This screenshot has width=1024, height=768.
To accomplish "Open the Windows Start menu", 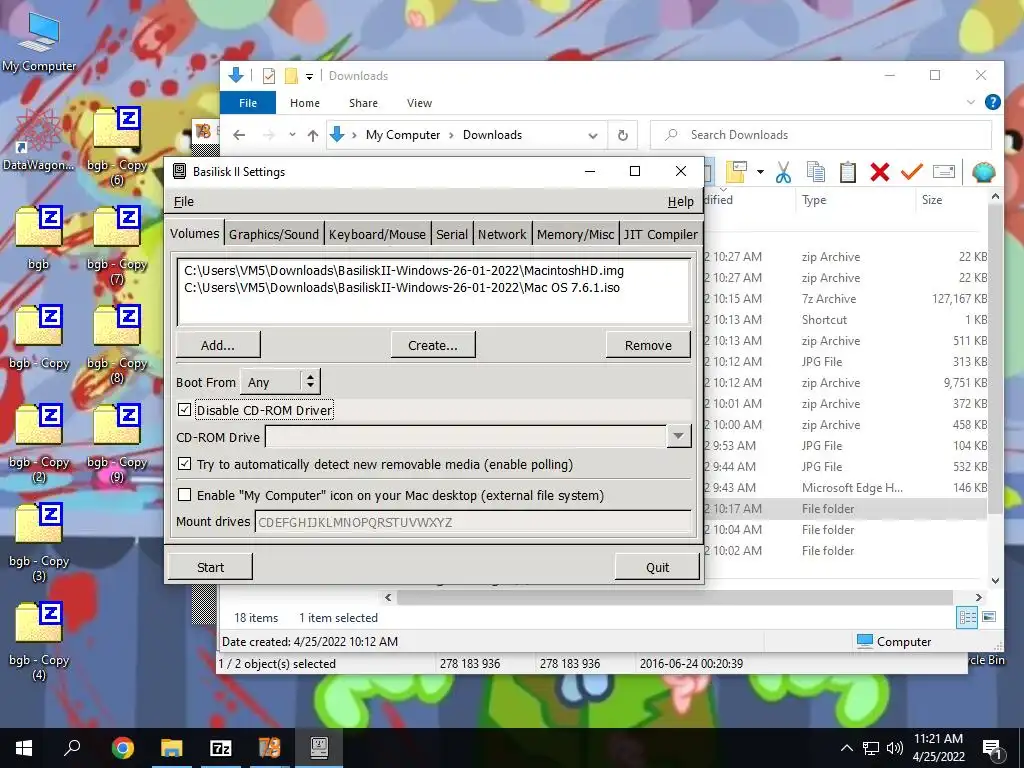I will [x=24, y=748].
